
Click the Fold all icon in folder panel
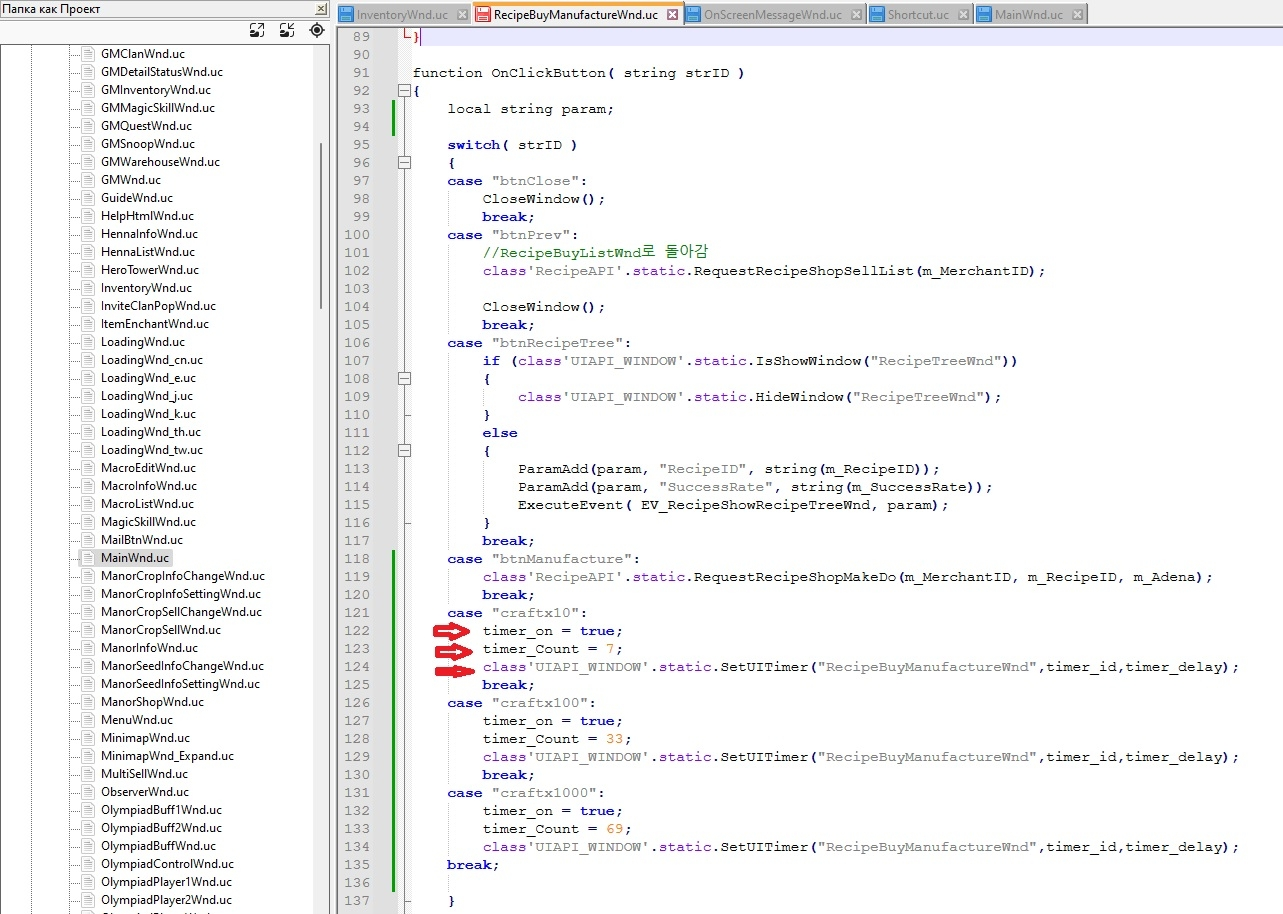(x=287, y=30)
